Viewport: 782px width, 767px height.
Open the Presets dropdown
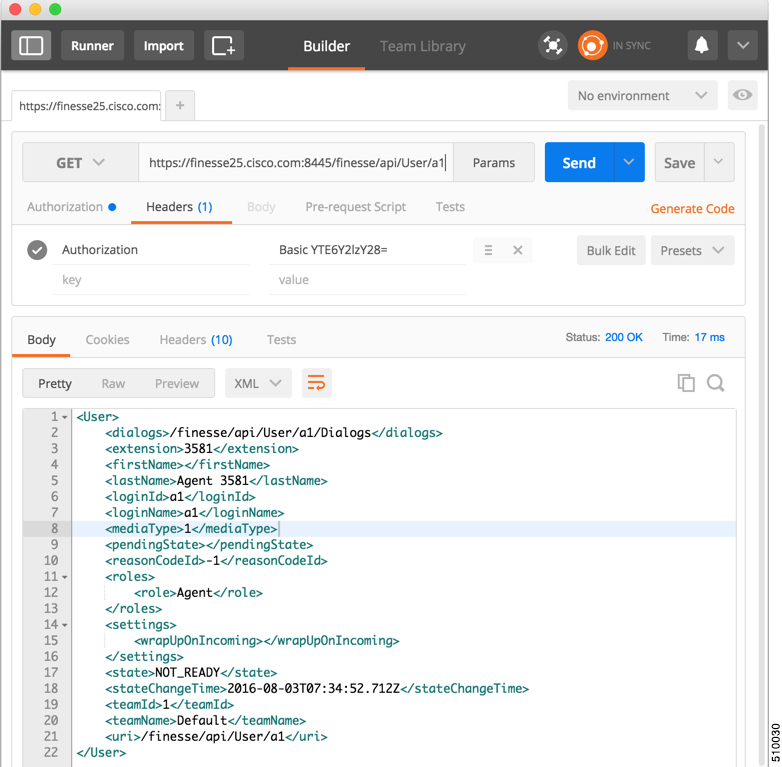click(x=692, y=250)
